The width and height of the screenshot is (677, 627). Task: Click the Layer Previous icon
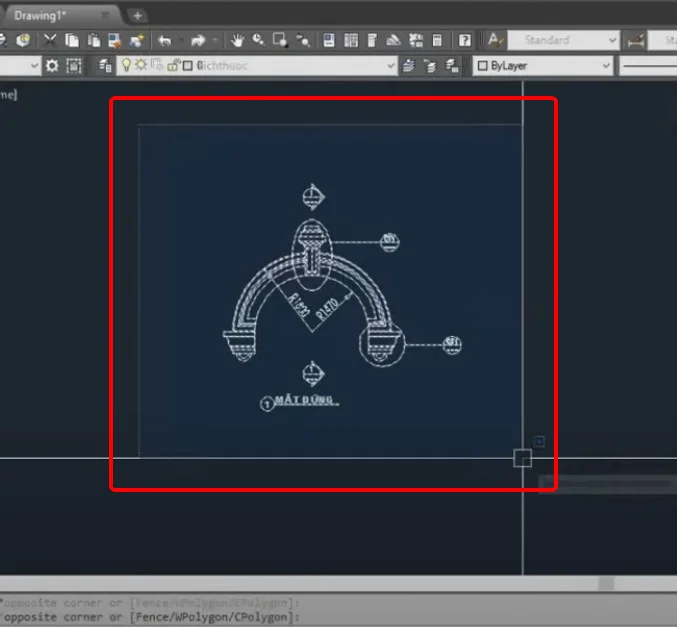430,66
